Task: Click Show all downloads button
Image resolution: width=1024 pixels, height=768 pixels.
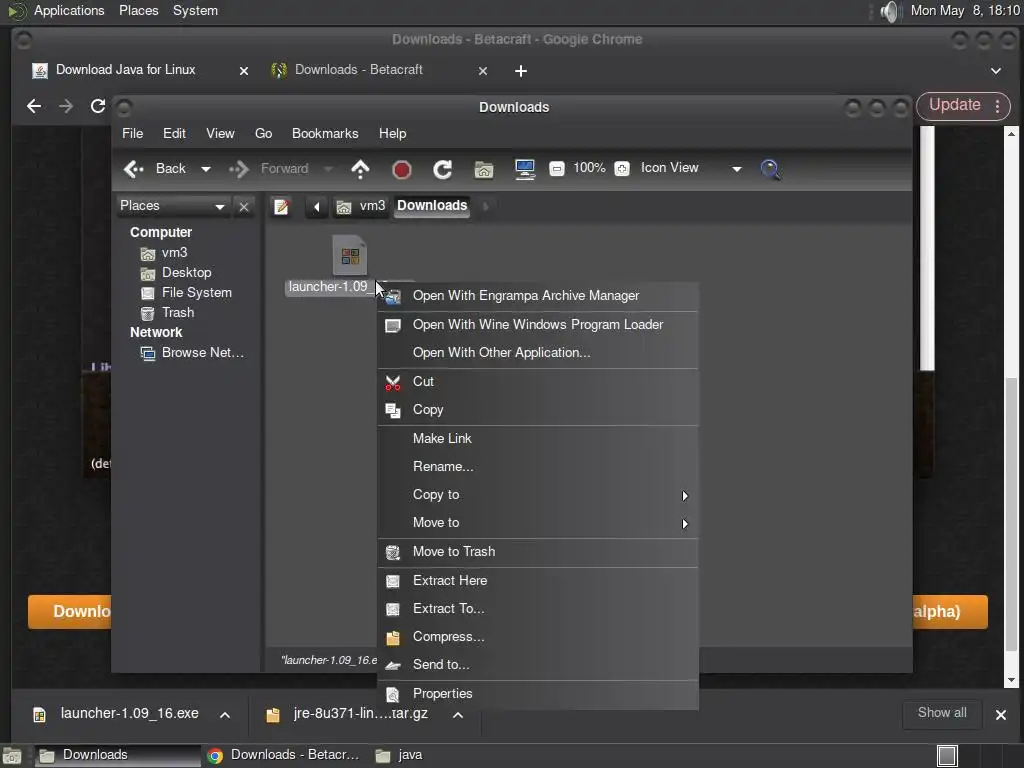Action: pyautogui.click(x=942, y=713)
